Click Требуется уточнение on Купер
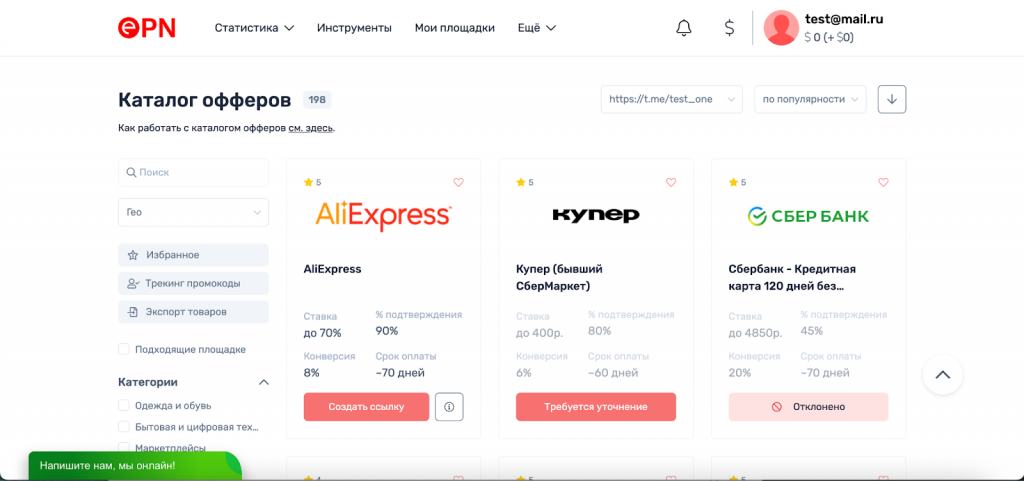The width and height of the screenshot is (1024, 481). (596, 407)
